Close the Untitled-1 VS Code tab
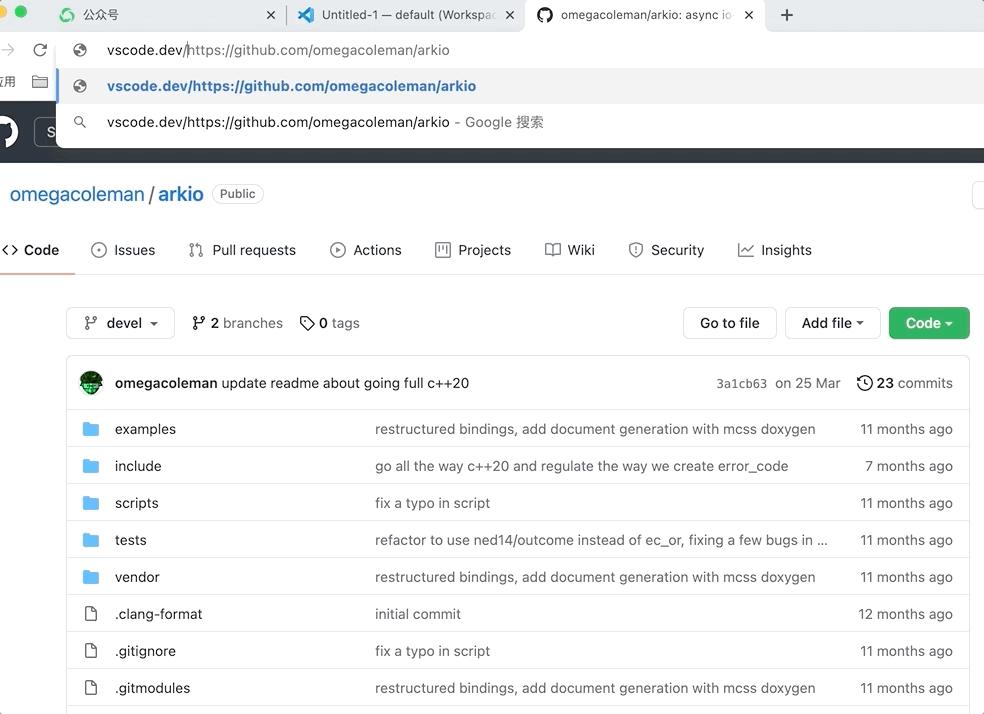 coord(510,15)
